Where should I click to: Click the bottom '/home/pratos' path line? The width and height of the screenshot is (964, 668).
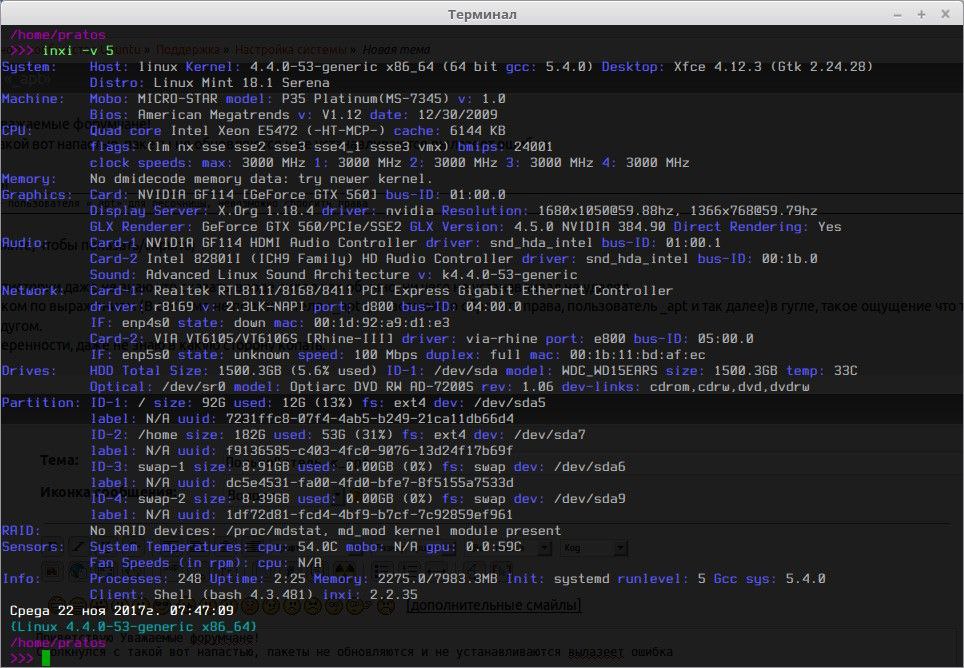(58, 642)
